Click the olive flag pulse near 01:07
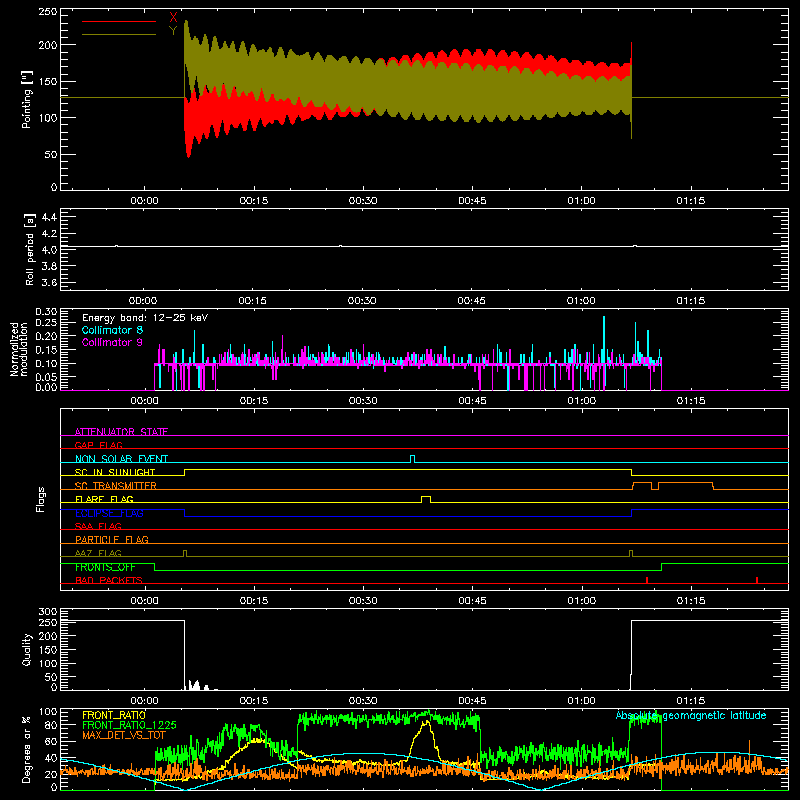 click(x=631, y=553)
